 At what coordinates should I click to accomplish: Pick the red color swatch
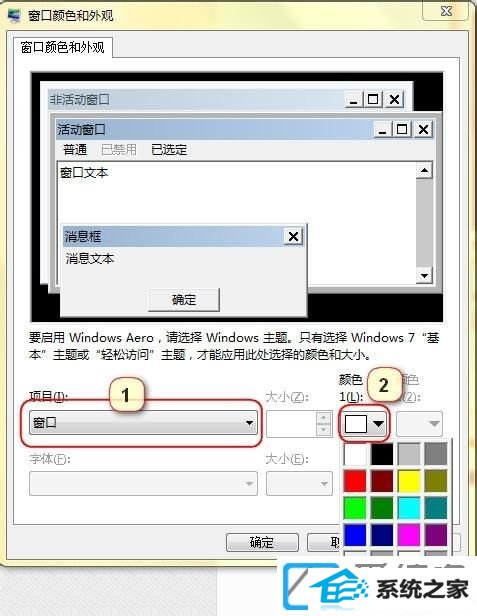(x=355, y=481)
